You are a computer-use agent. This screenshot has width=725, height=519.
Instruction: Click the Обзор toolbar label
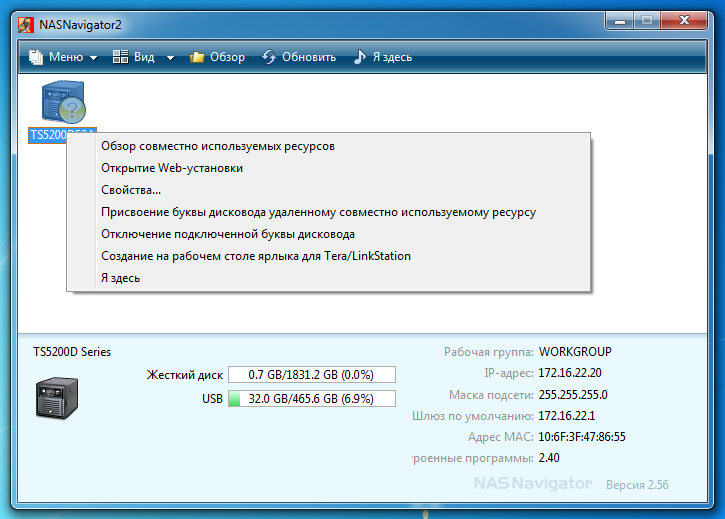tap(227, 57)
